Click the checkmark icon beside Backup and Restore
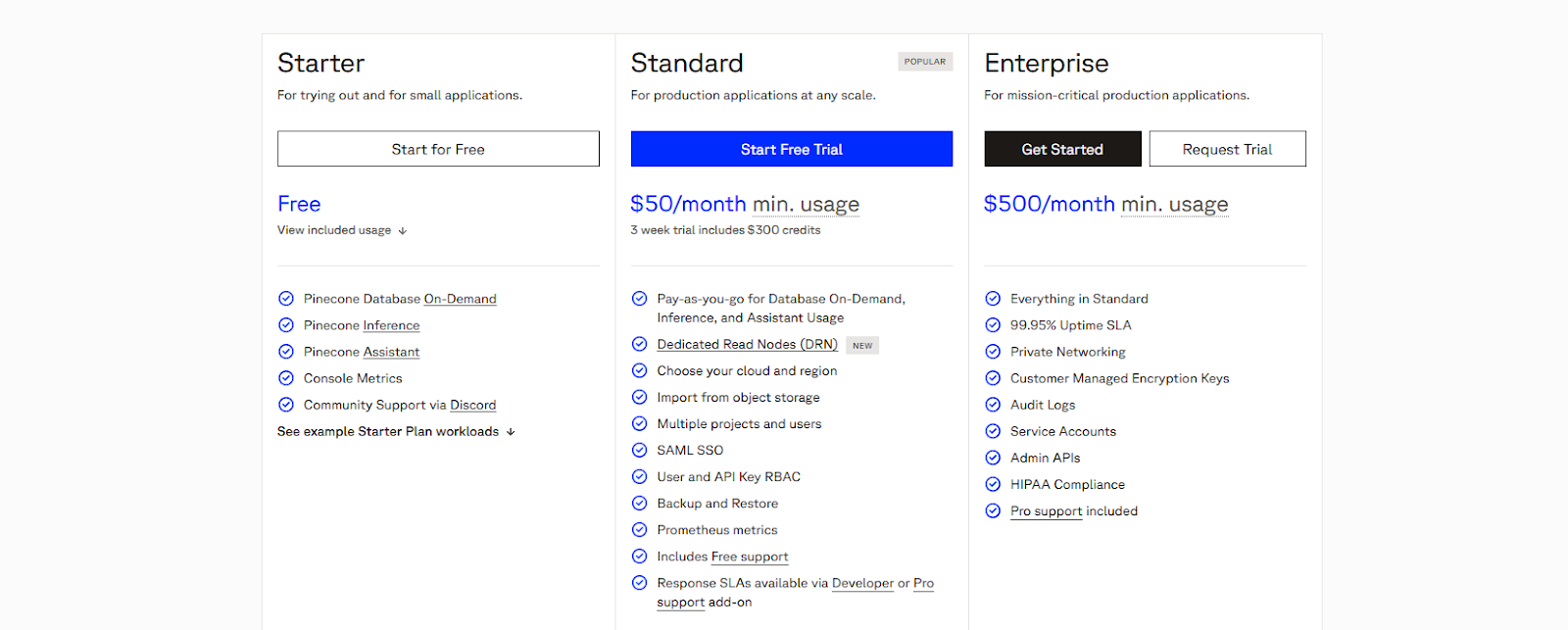1568x630 pixels. point(640,504)
